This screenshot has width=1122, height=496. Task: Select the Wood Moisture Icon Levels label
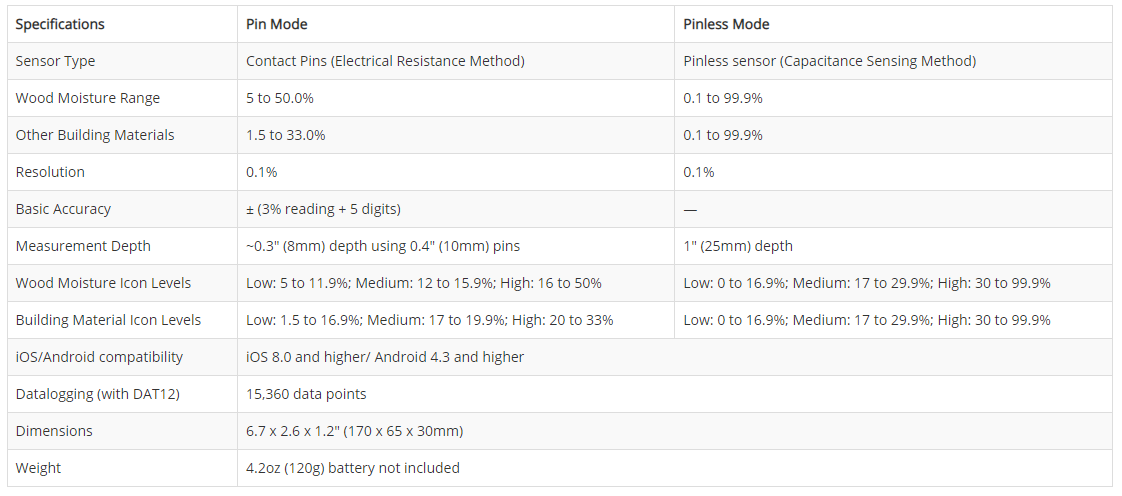pos(103,283)
